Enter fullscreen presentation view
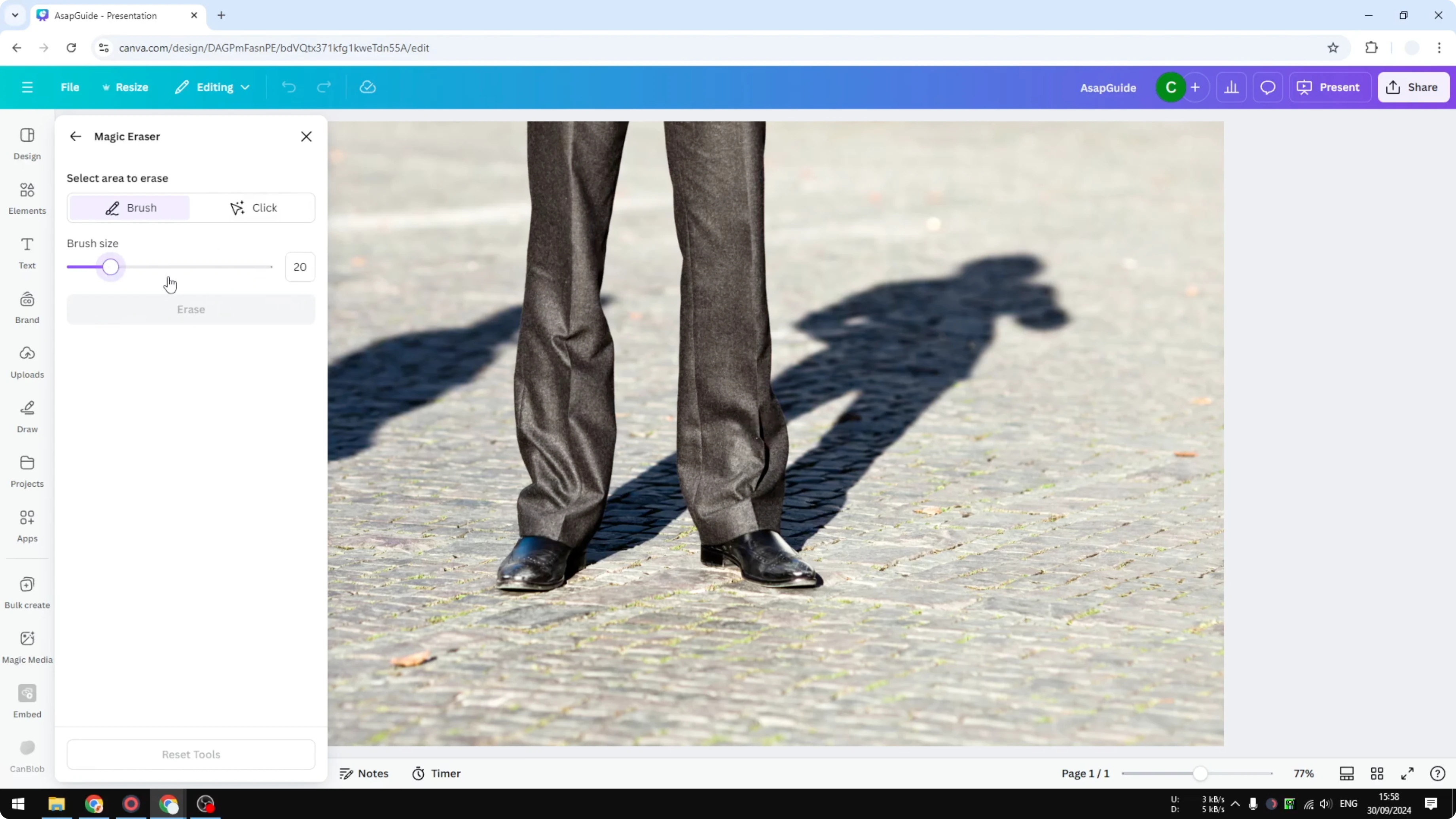The image size is (1456, 819). (1407, 773)
